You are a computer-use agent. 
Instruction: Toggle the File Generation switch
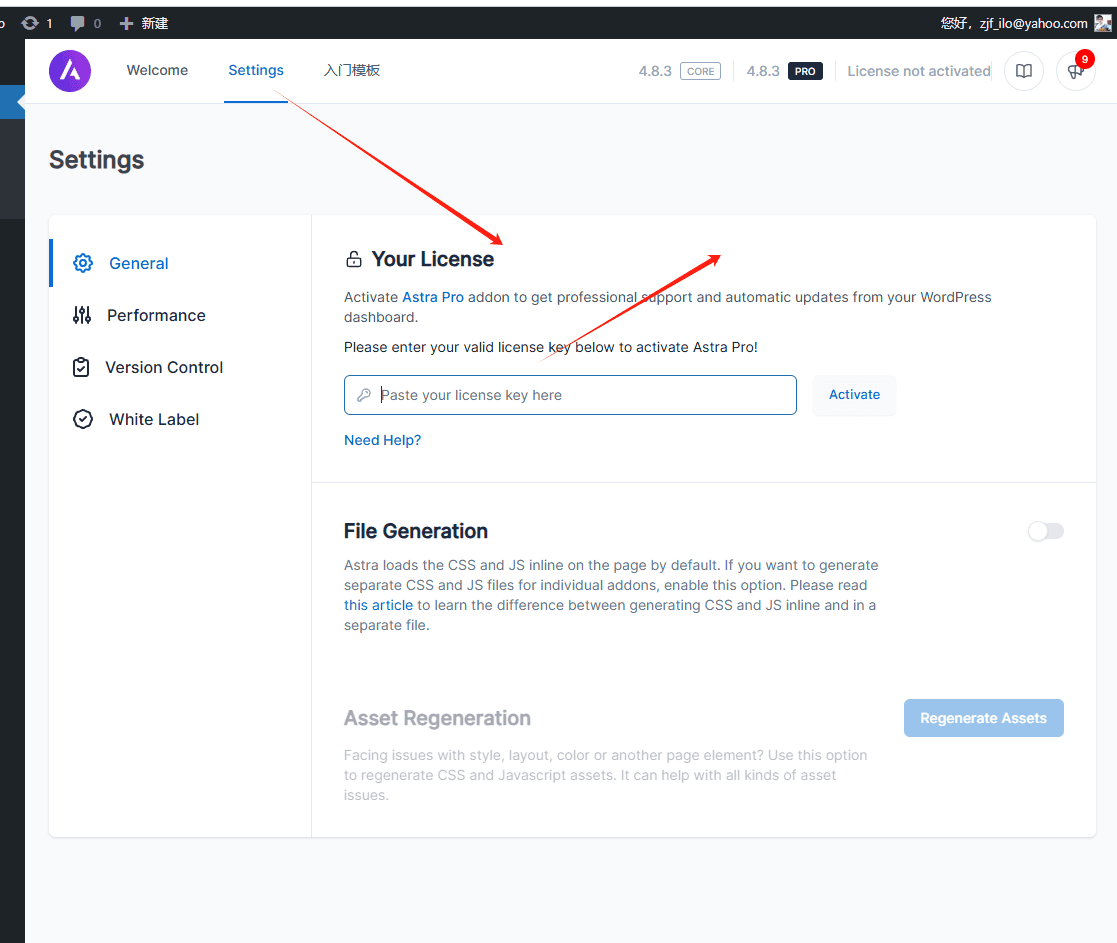click(1045, 531)
